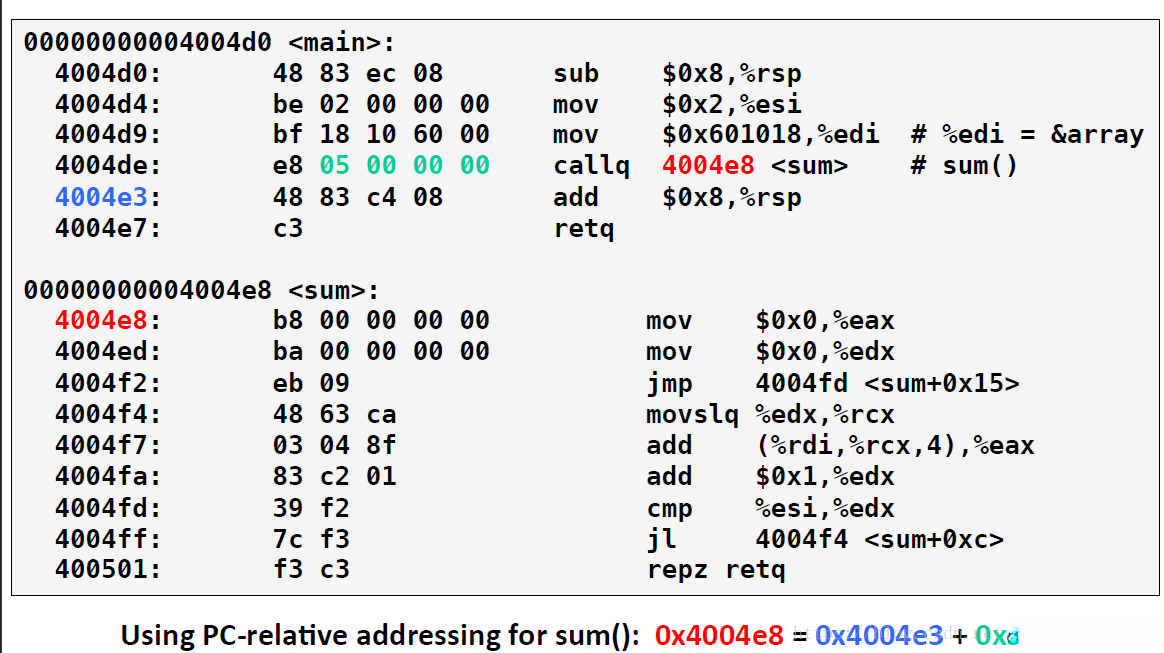Click the bytes '7c f3'

[x=311, y=539]
